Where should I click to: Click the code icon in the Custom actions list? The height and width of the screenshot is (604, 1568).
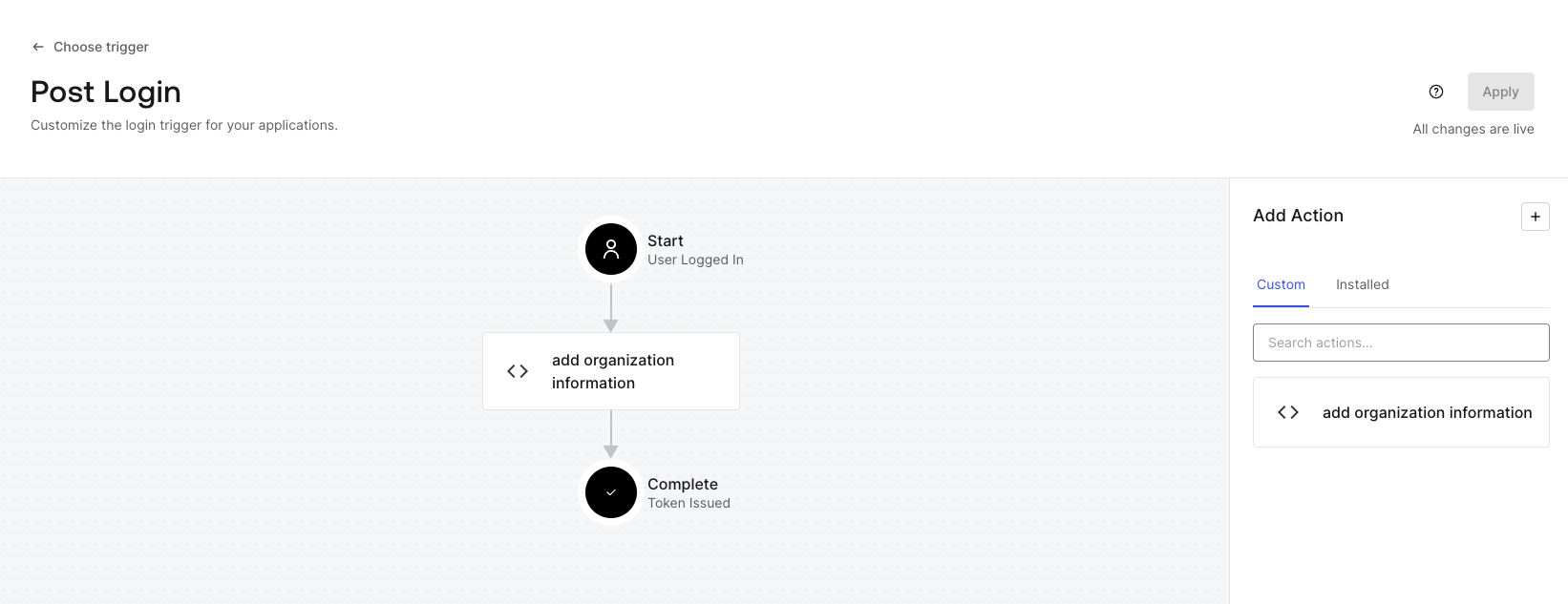1287,411
